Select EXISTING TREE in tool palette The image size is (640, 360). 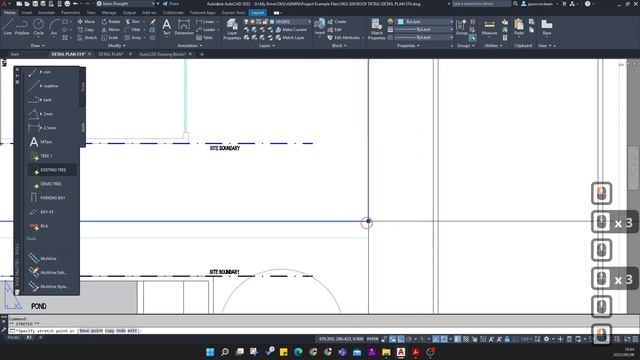52,170
